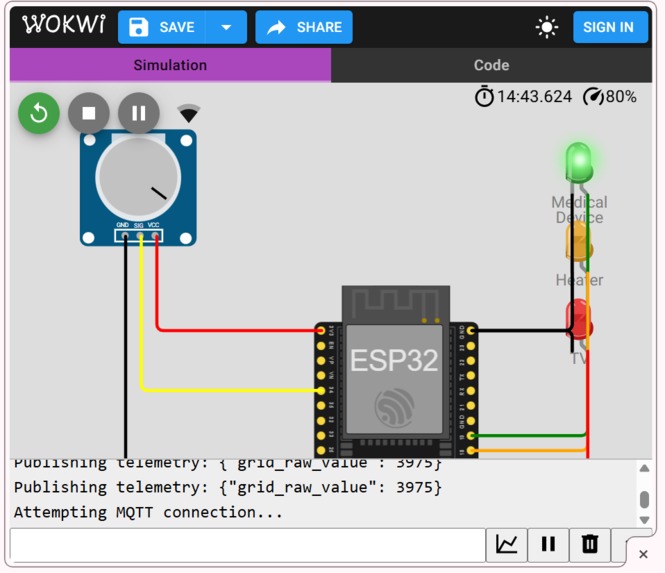Click the 80% simulation speed gauge

610,97
